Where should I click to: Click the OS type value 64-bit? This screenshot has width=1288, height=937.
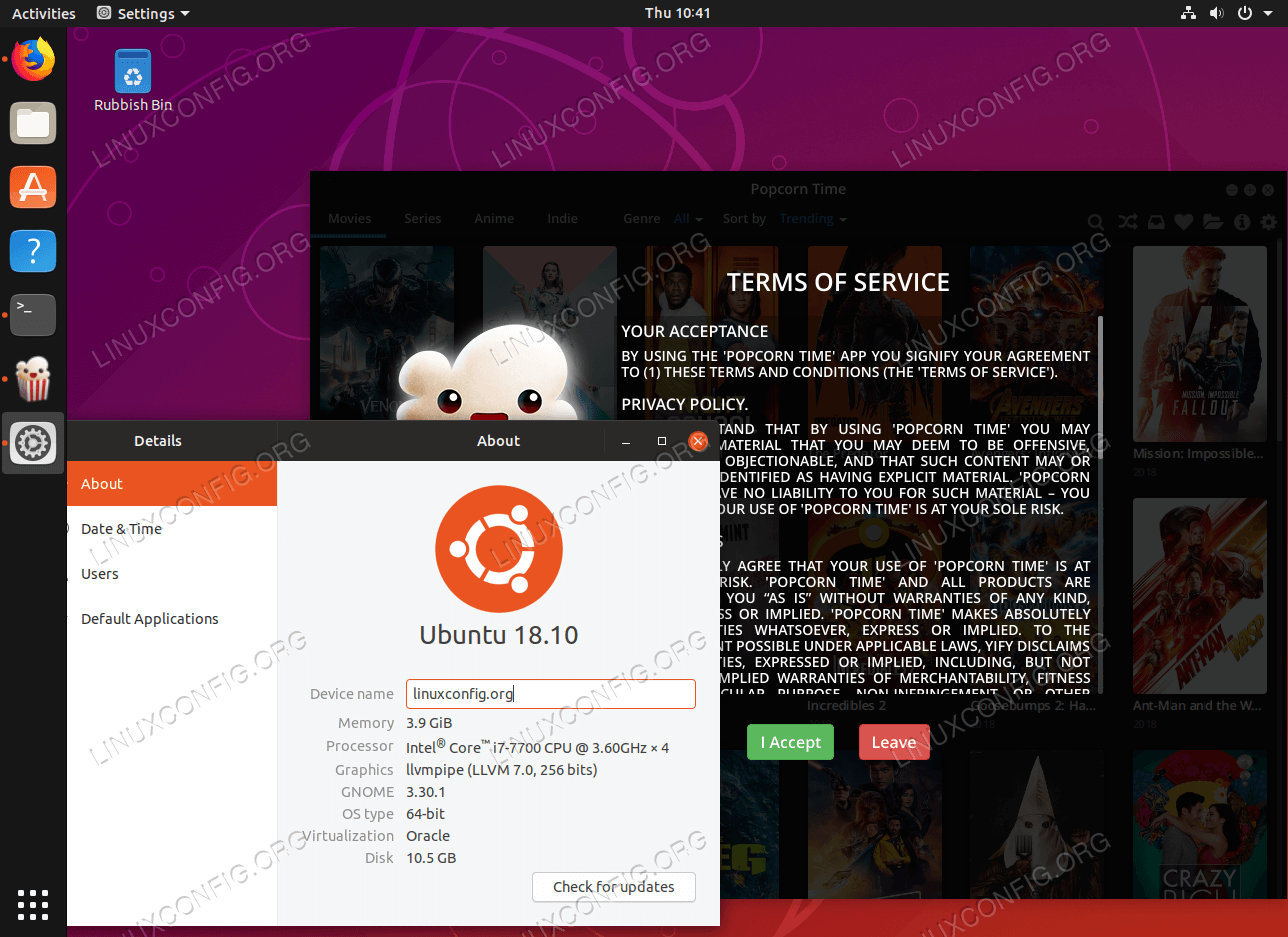426,814
